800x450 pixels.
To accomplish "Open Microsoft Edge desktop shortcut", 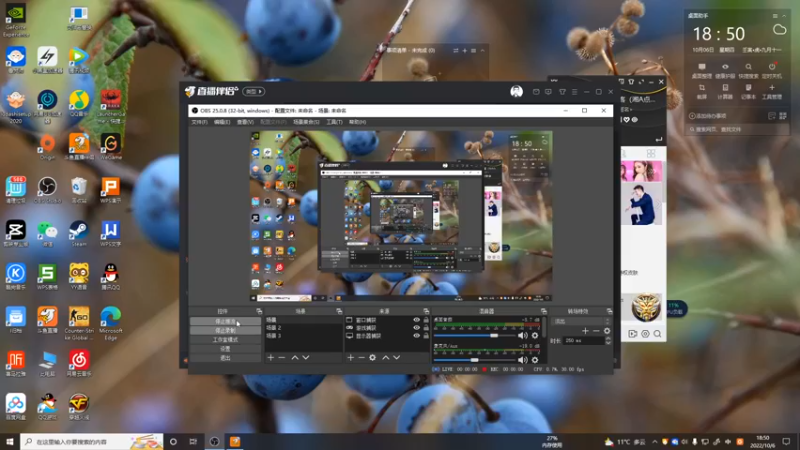I will click(x=111, y=322).
